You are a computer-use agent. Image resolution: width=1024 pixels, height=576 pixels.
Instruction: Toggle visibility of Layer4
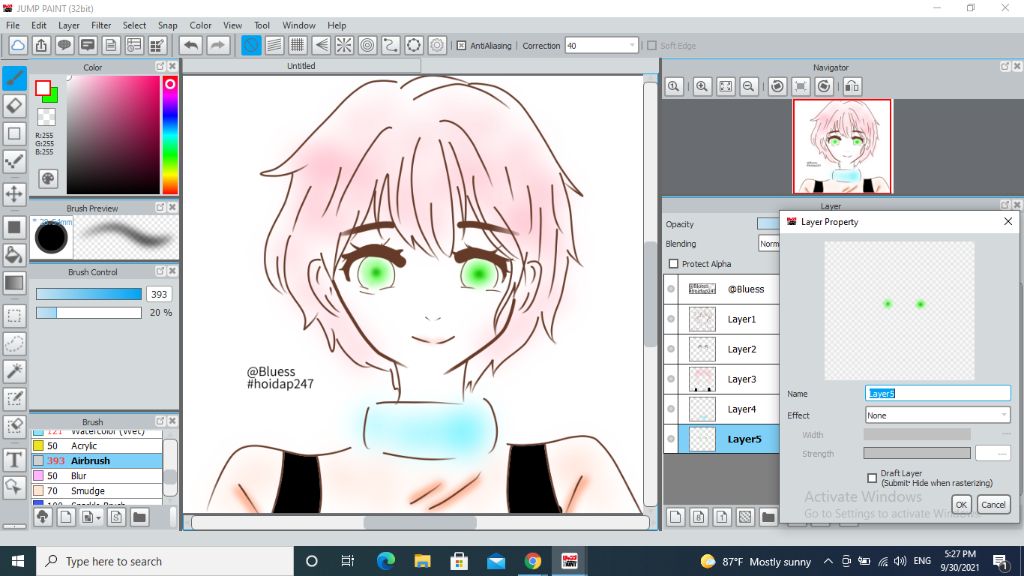coord(671,409)
